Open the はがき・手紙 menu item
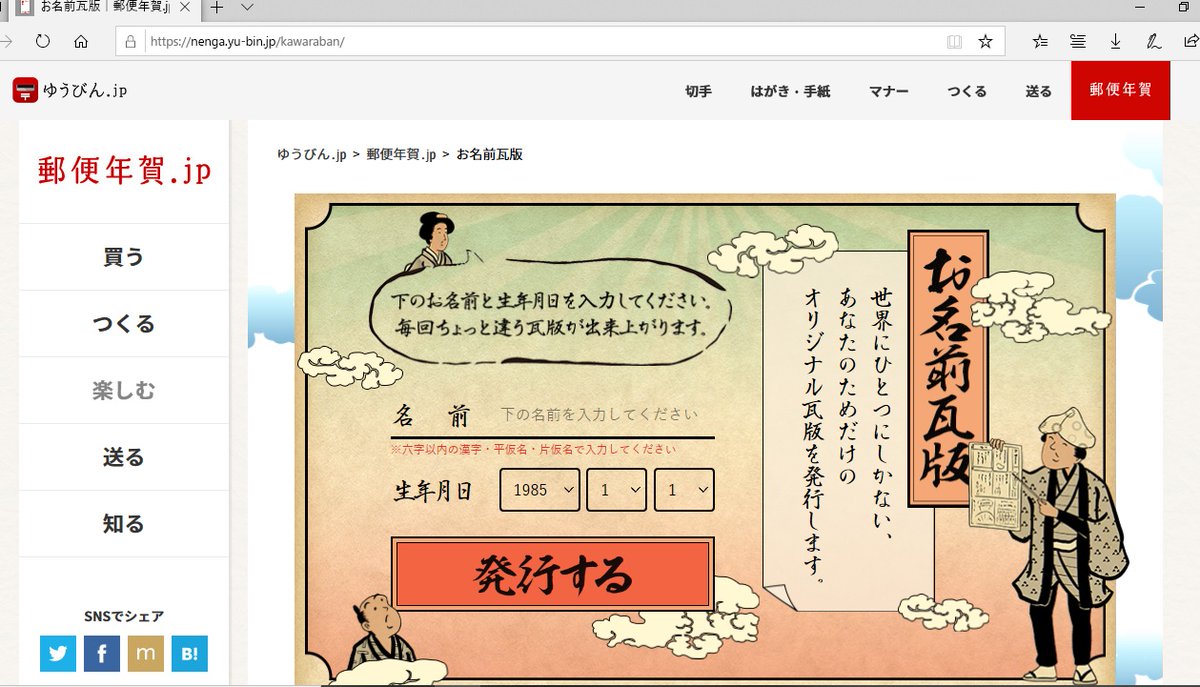 coord(790,91)
